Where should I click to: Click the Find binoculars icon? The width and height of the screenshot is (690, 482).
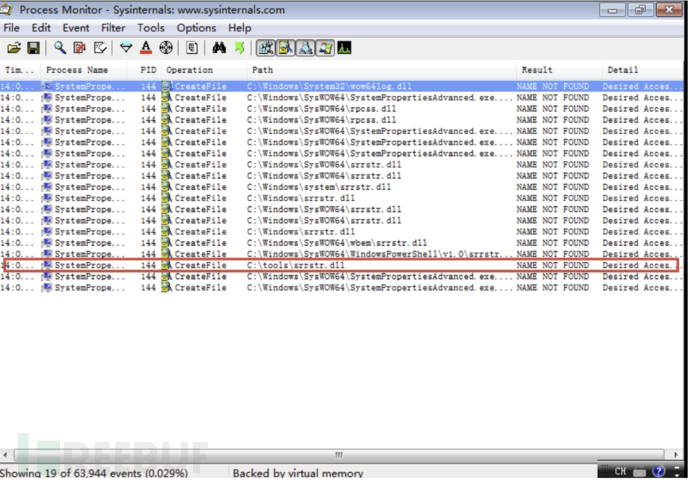(219, 48)
